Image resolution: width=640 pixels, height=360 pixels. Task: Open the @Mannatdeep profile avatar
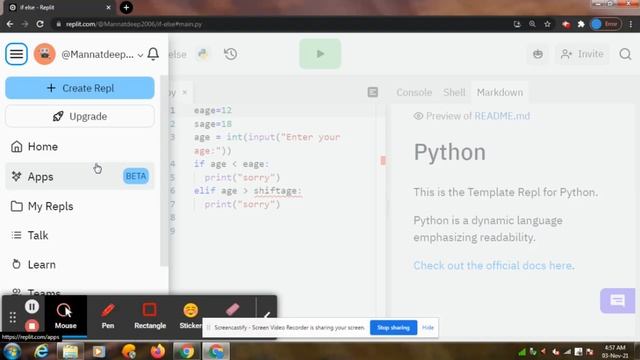[x=44, y=54]
